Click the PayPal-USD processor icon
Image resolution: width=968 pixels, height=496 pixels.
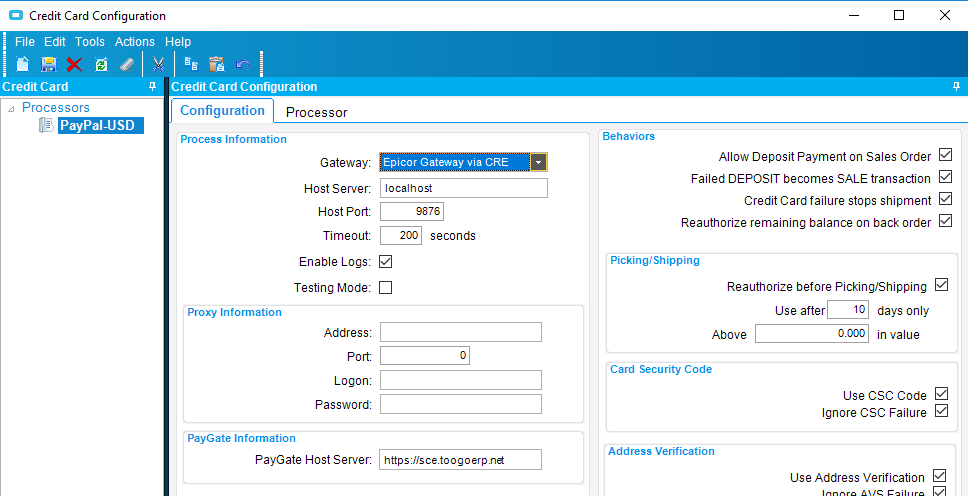tap(46, 126)
